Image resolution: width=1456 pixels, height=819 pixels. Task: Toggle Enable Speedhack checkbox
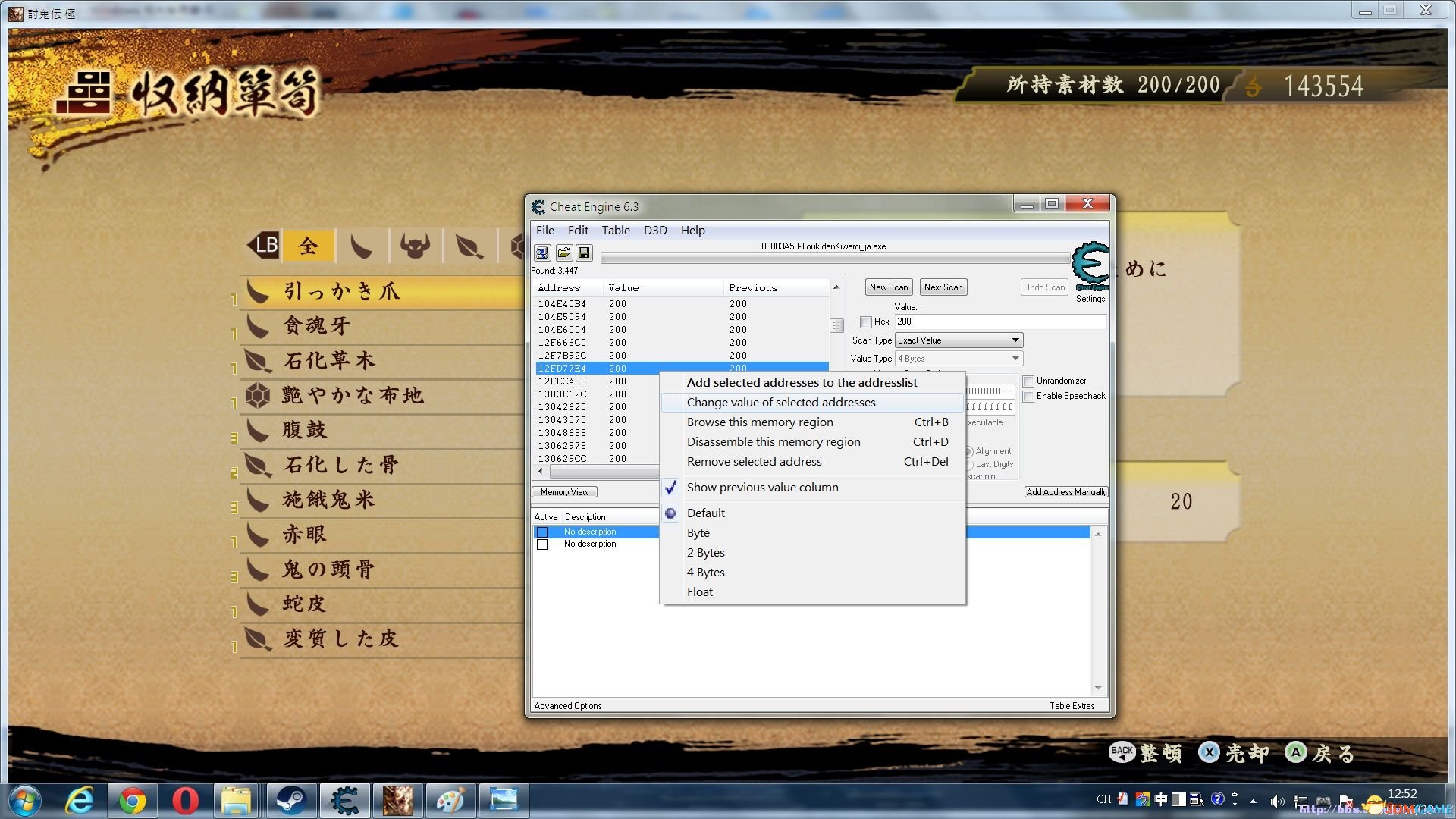click(1028, 397)
